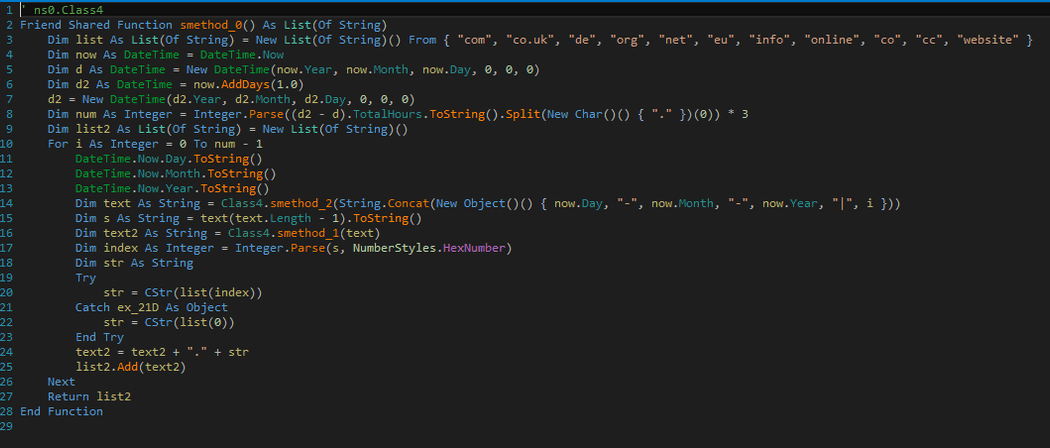Click the "website" string literal

(x=990, y=40)
